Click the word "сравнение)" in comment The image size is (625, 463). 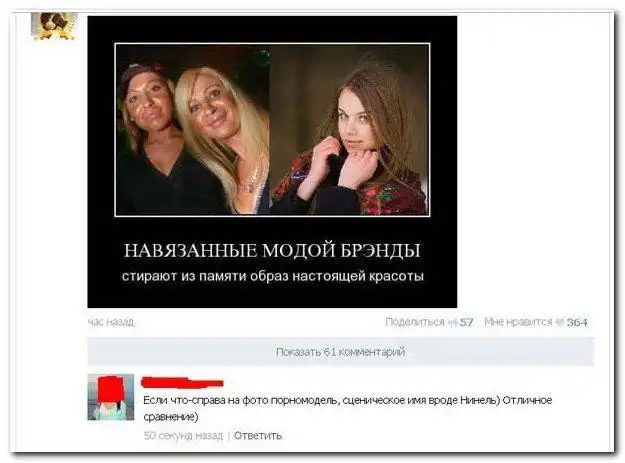pos(171,417)
